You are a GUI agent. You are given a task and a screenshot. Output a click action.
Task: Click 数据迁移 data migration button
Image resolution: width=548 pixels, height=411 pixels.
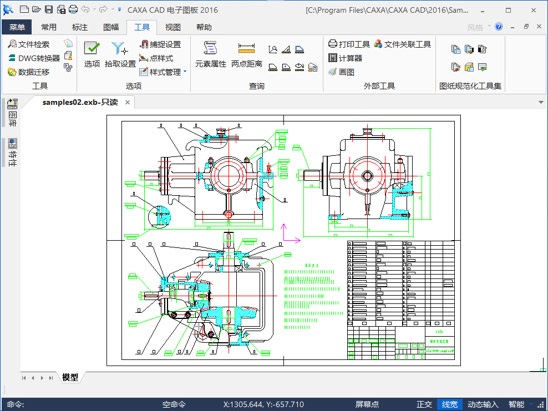coord(29,72)
